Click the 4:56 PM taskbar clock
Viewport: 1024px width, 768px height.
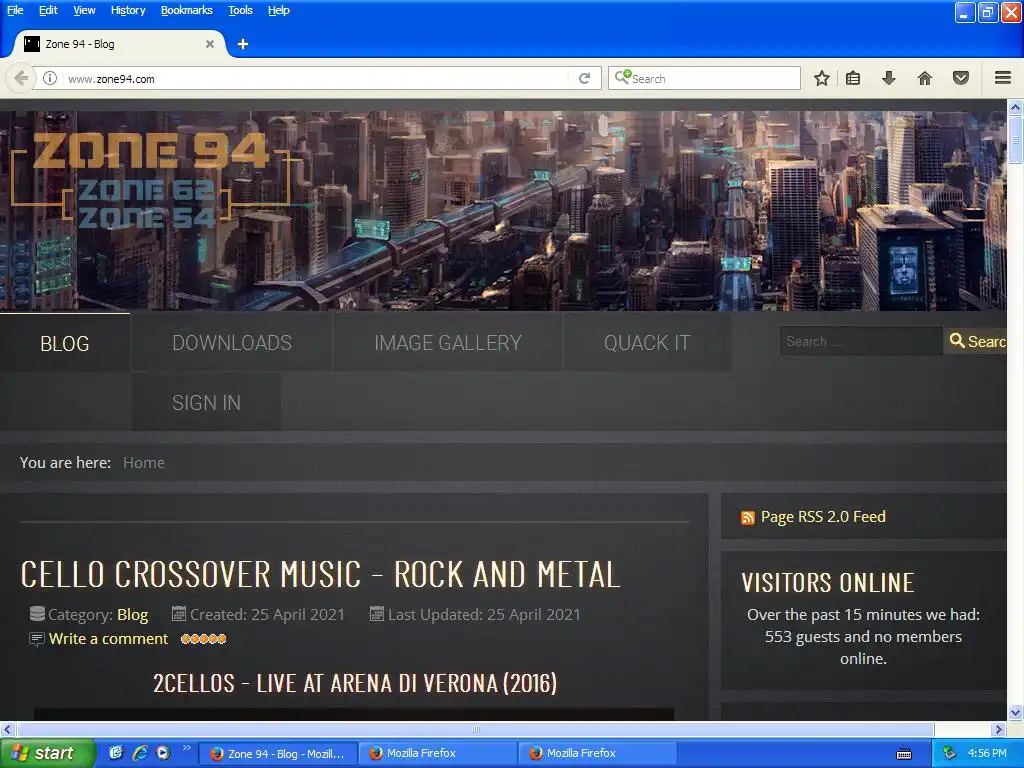(987, 754)
